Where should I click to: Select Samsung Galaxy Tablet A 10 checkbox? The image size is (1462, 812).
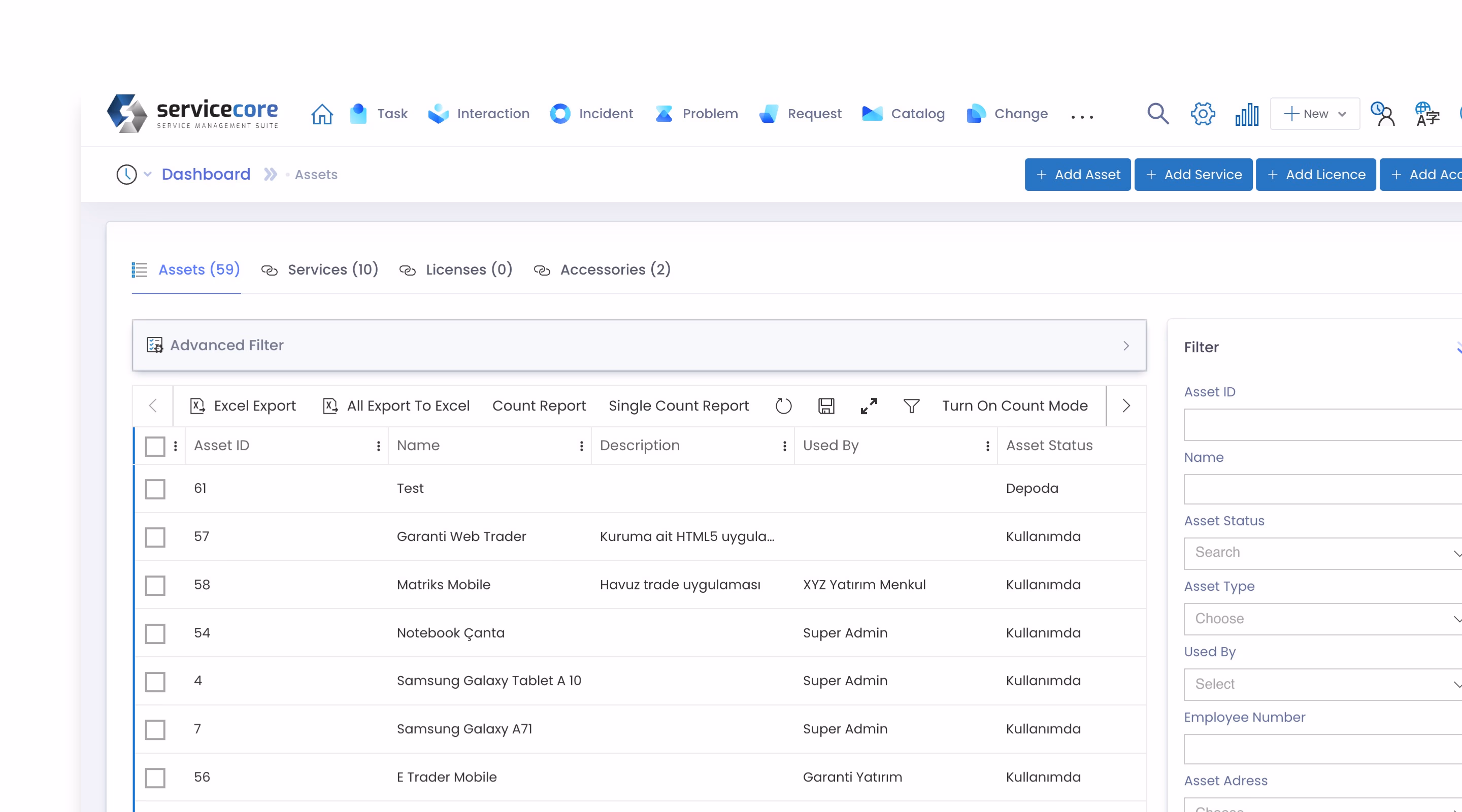[155, 682]
